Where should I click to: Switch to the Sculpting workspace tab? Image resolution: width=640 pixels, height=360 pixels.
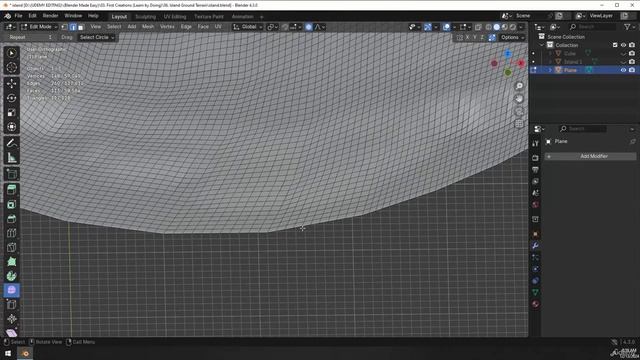(145, 17)
